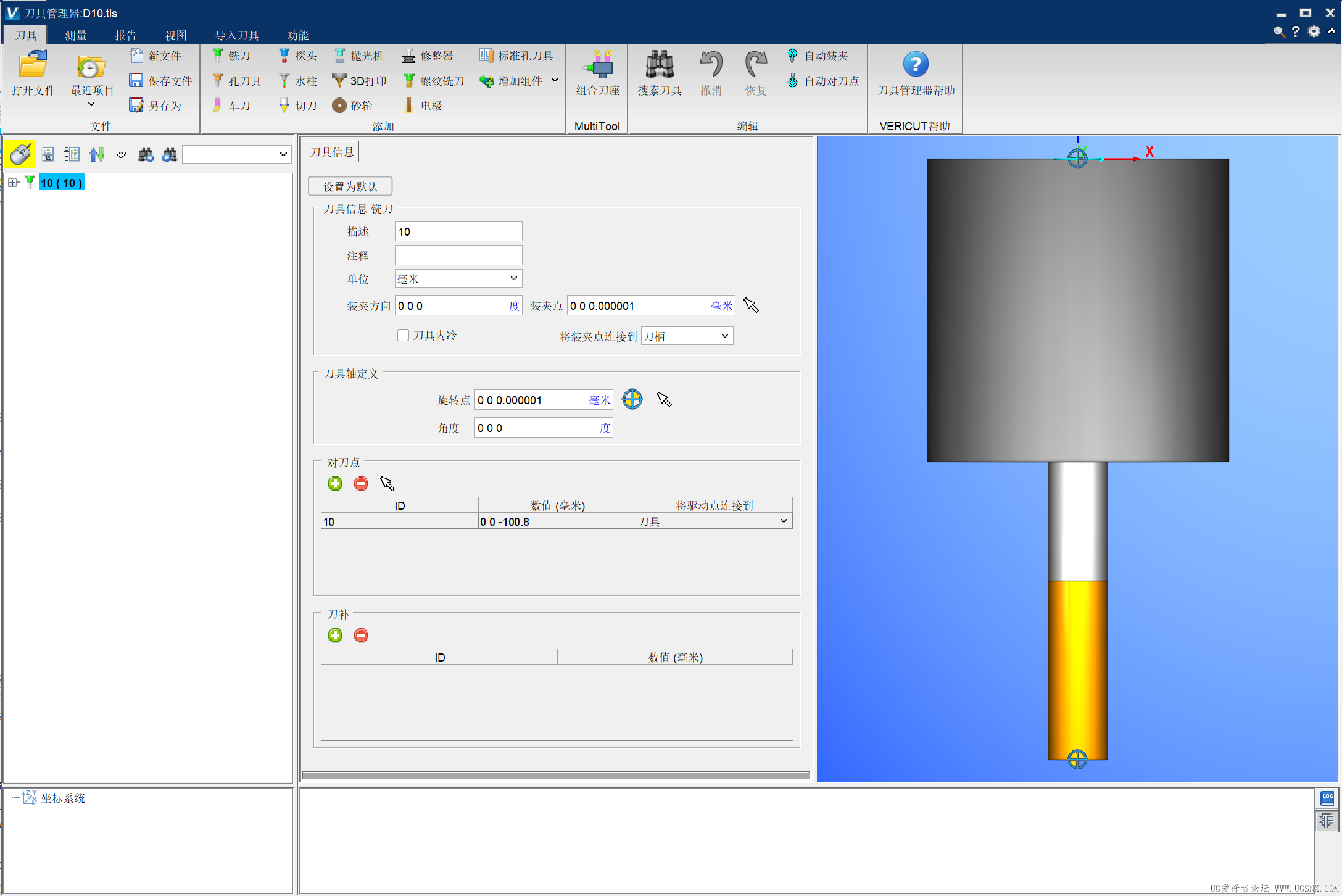
Task: Click the 铣刀 milling cutter add icon
Action: [x=218, y=56]
